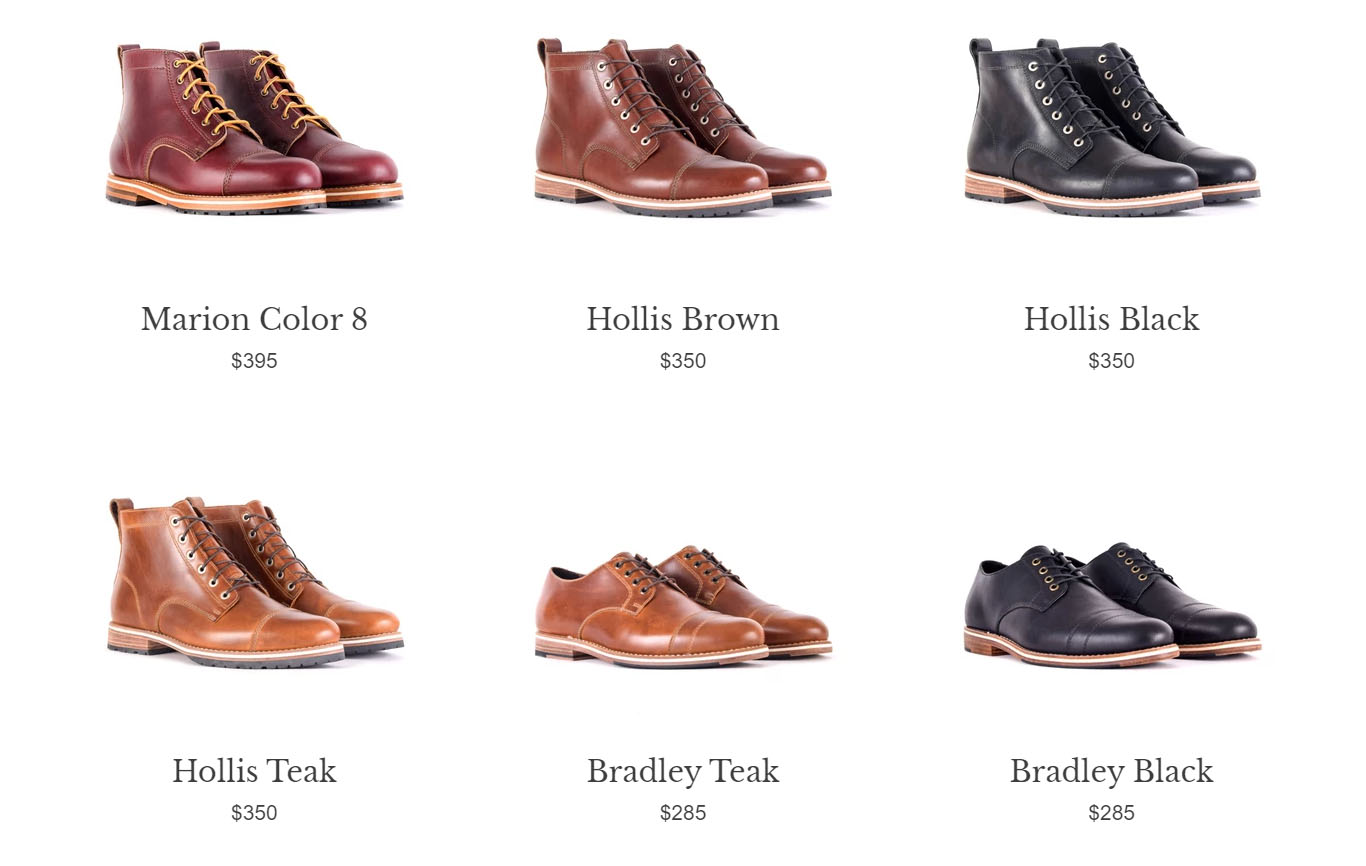
Task: Click the Hollis Brown product title
Action: (x=683, y=319)
